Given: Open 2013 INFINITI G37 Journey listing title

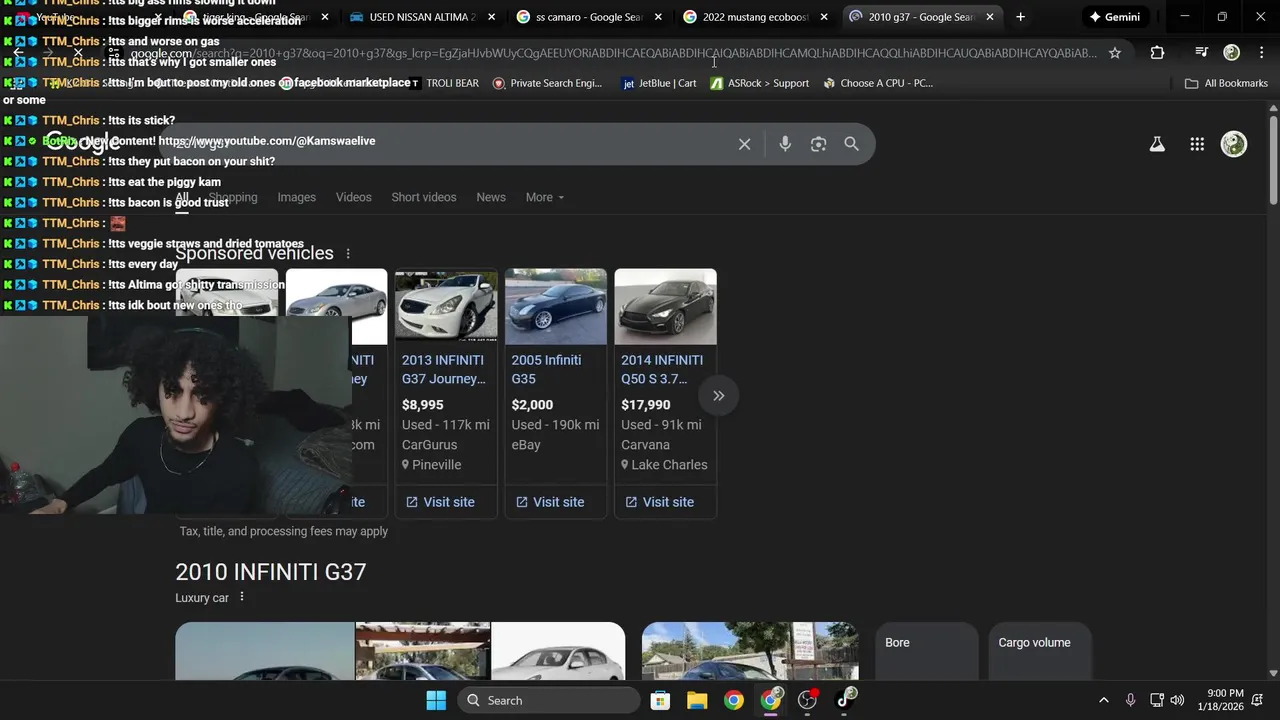Looking at the screenshot, I should (x=443, y=369).
